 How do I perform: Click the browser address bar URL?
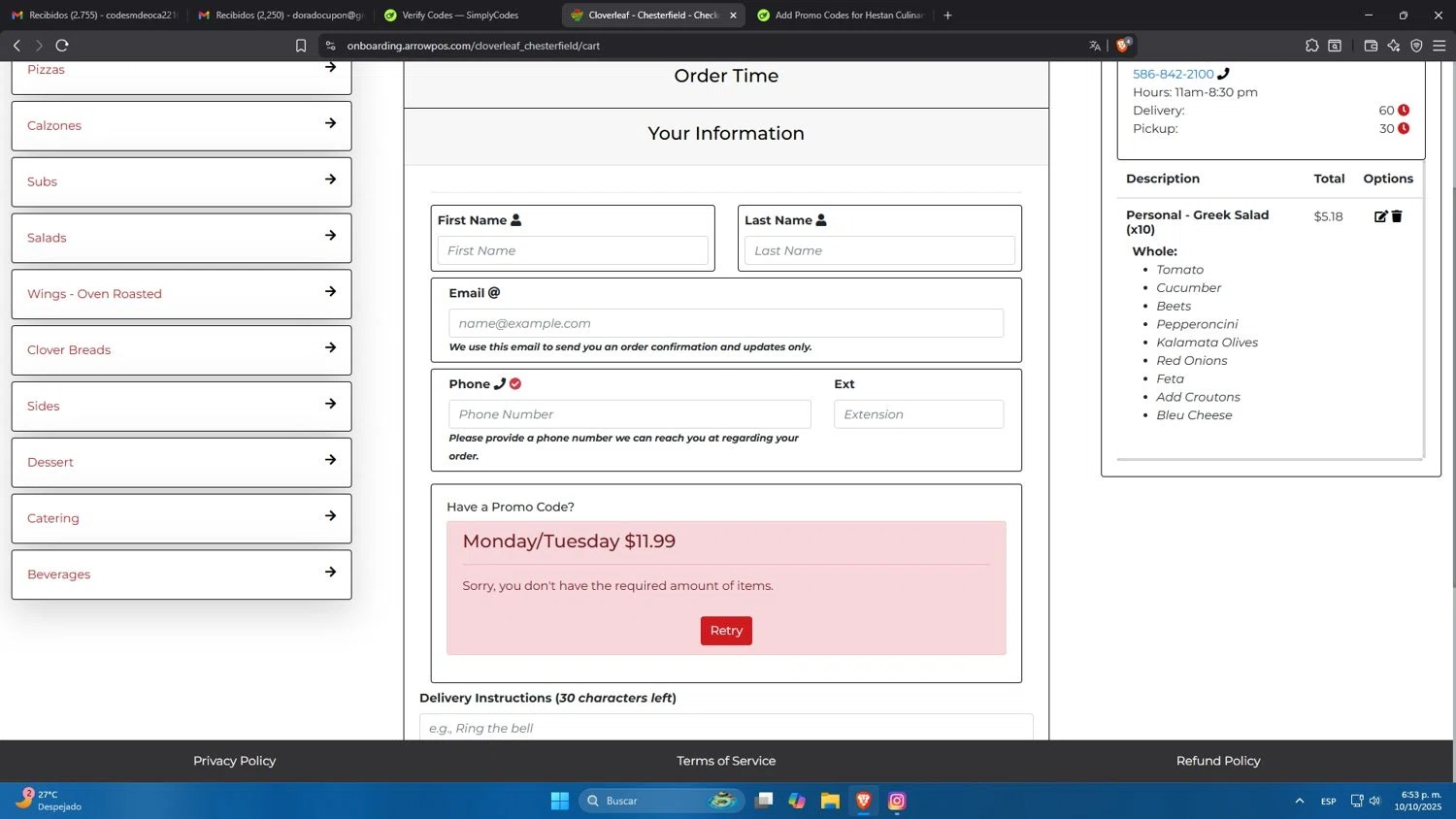point(474,46)
